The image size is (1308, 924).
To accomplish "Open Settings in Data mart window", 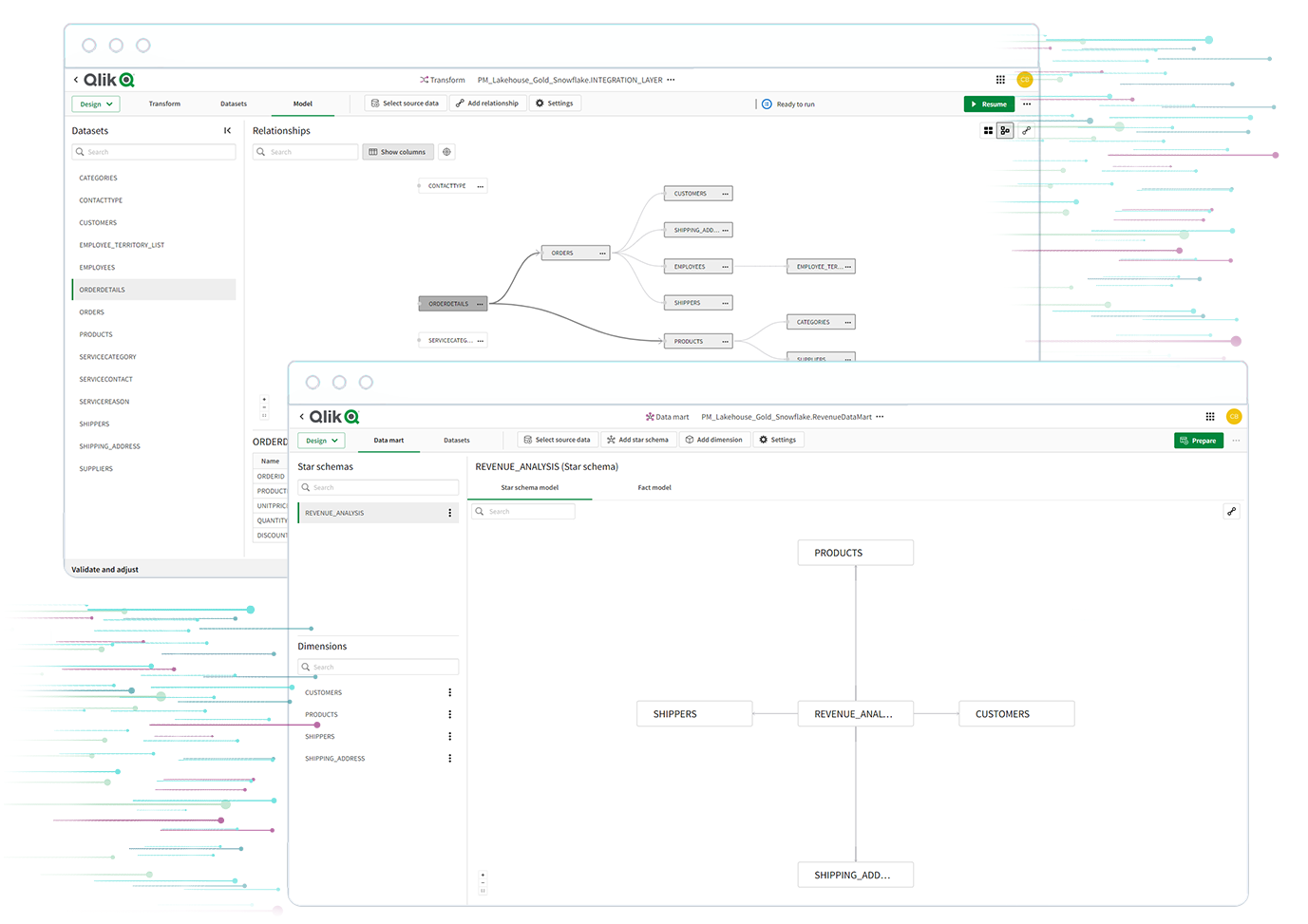I will pyautogui.click(x=778, y=440).
